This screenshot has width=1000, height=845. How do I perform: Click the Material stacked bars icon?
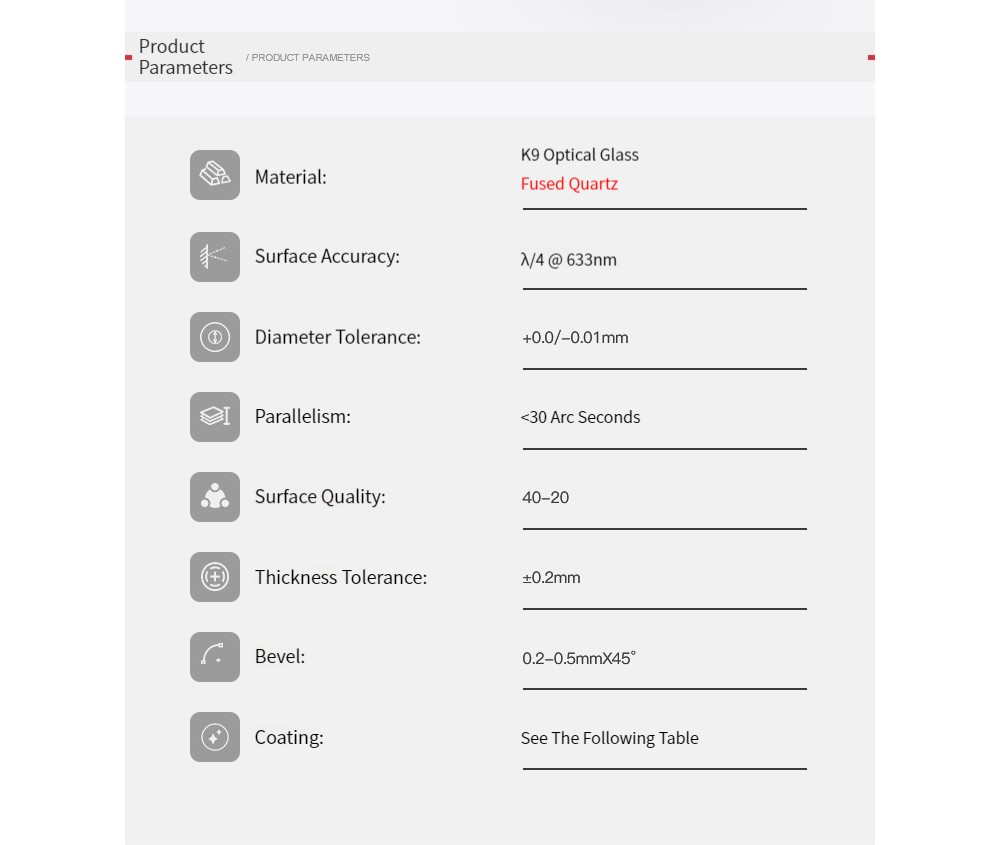pos(215,175)
